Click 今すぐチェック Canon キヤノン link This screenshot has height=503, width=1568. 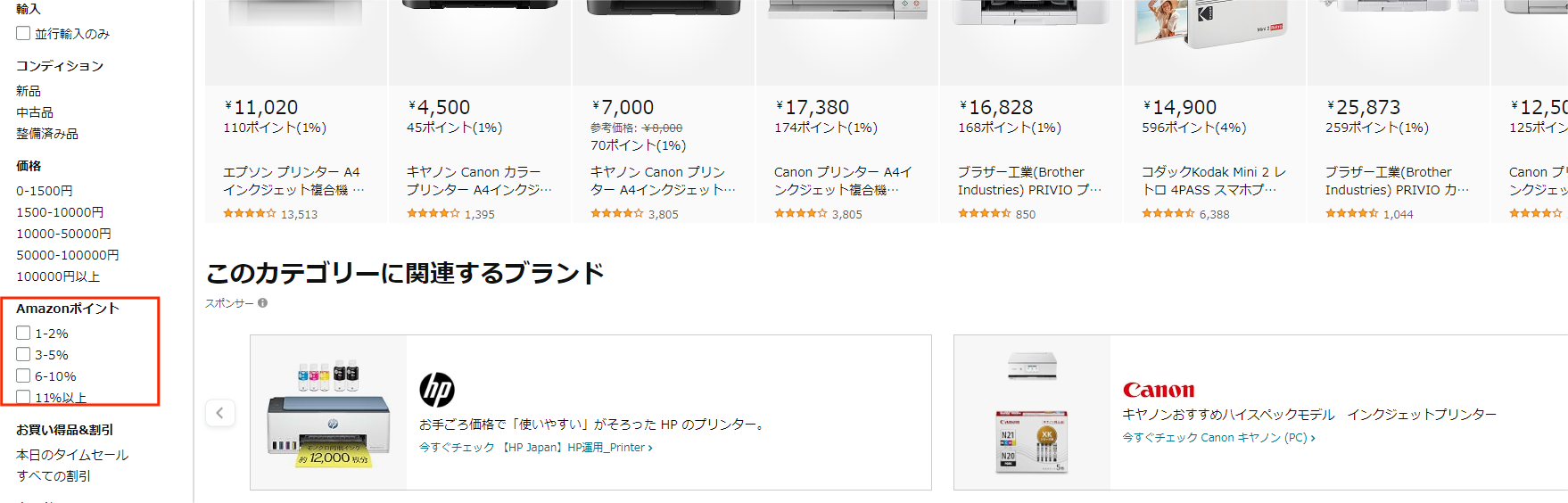[1217, 438]
